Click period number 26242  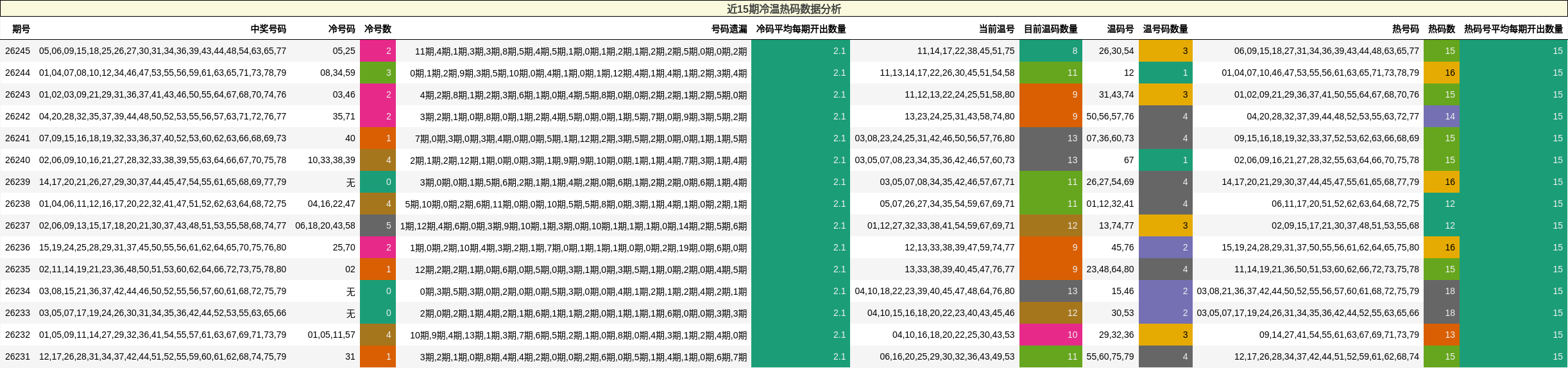click(x=17, y=116)
